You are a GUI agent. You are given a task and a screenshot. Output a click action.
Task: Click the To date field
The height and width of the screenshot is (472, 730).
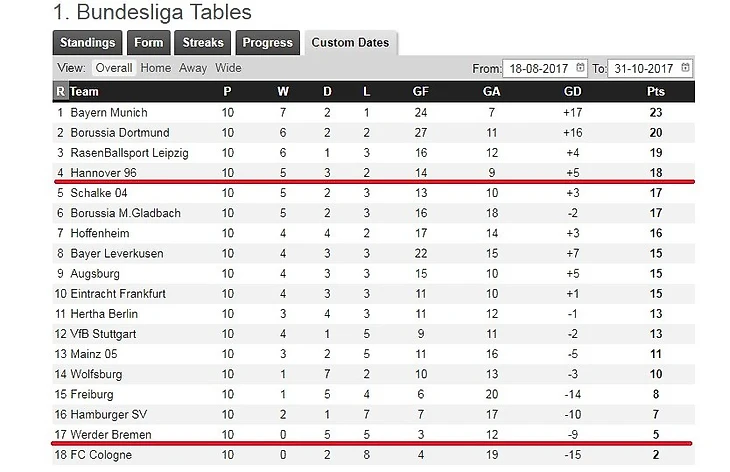[x=647, y=68]
